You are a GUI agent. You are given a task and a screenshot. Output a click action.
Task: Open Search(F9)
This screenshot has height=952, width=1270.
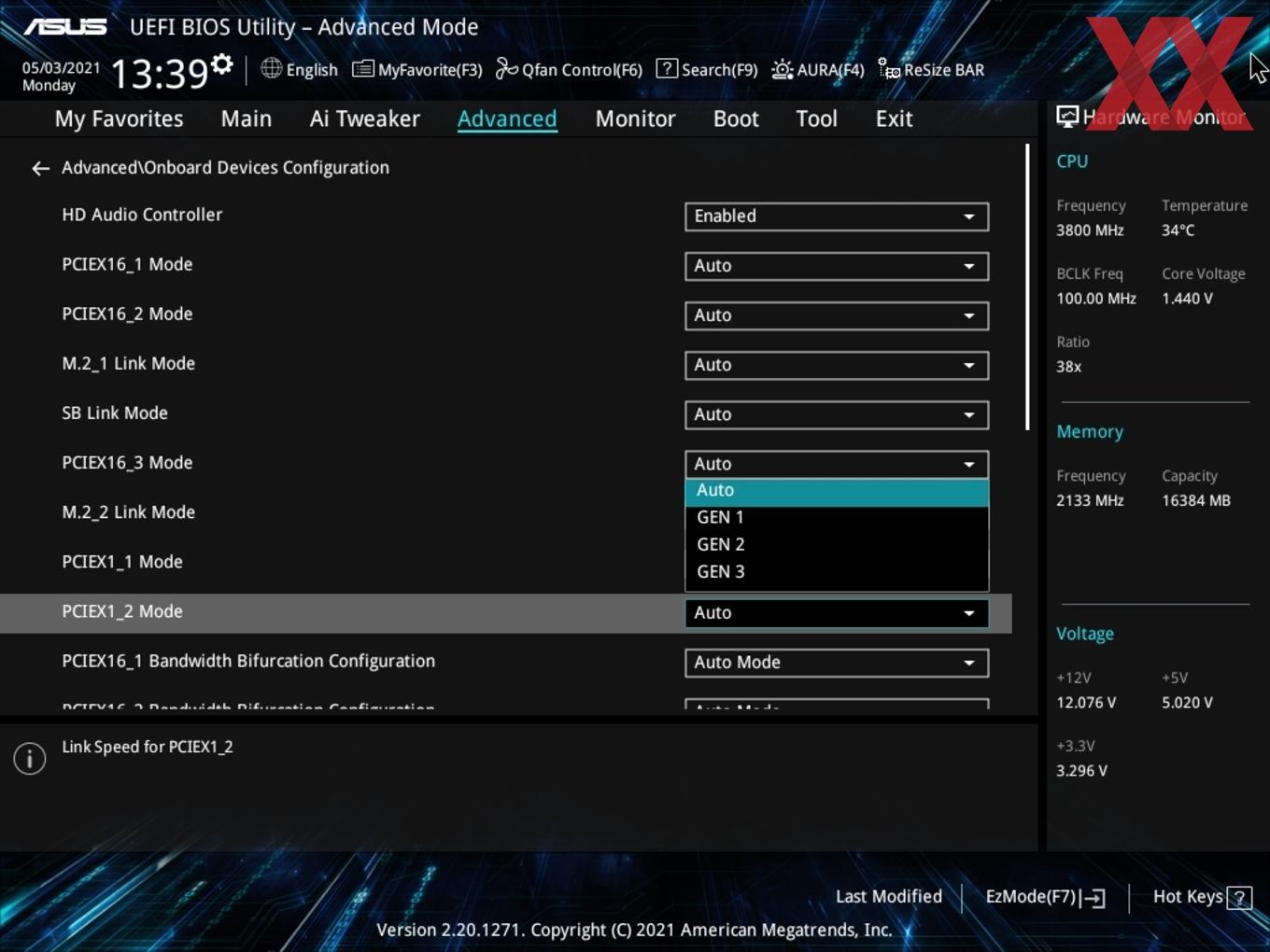pos(707,70)
